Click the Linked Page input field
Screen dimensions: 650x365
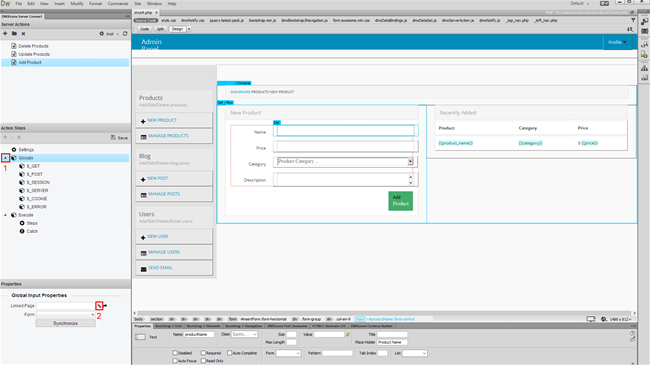[x=66, y=306]
